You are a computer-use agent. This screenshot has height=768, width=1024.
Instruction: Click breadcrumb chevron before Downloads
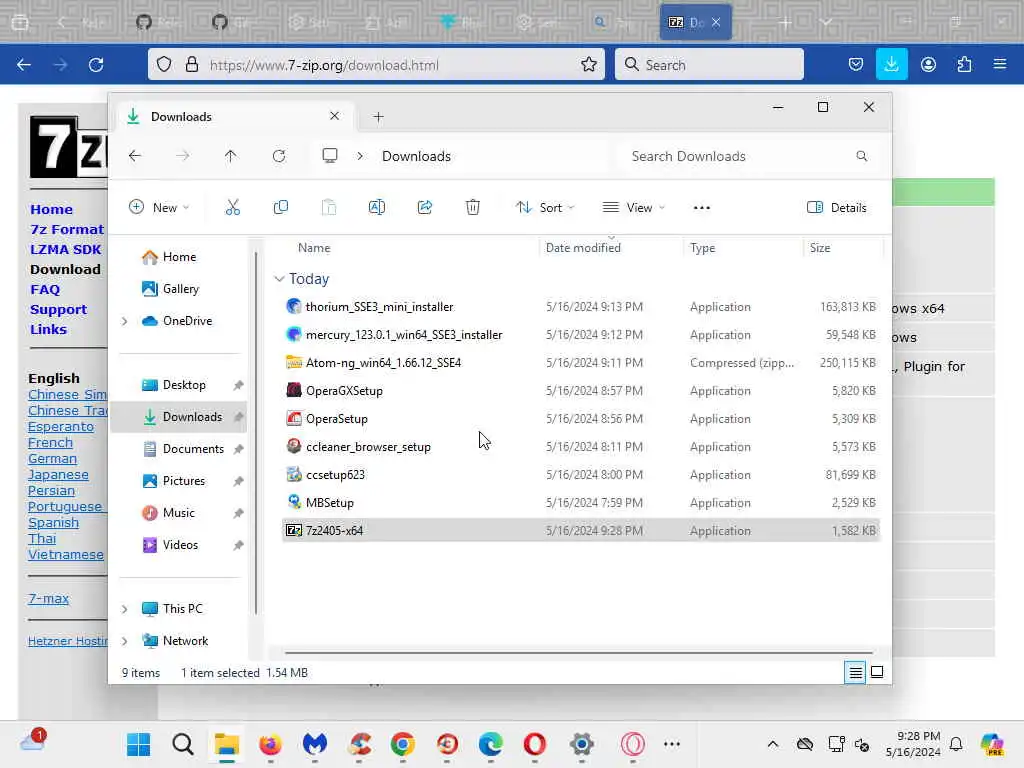[360, 156]
